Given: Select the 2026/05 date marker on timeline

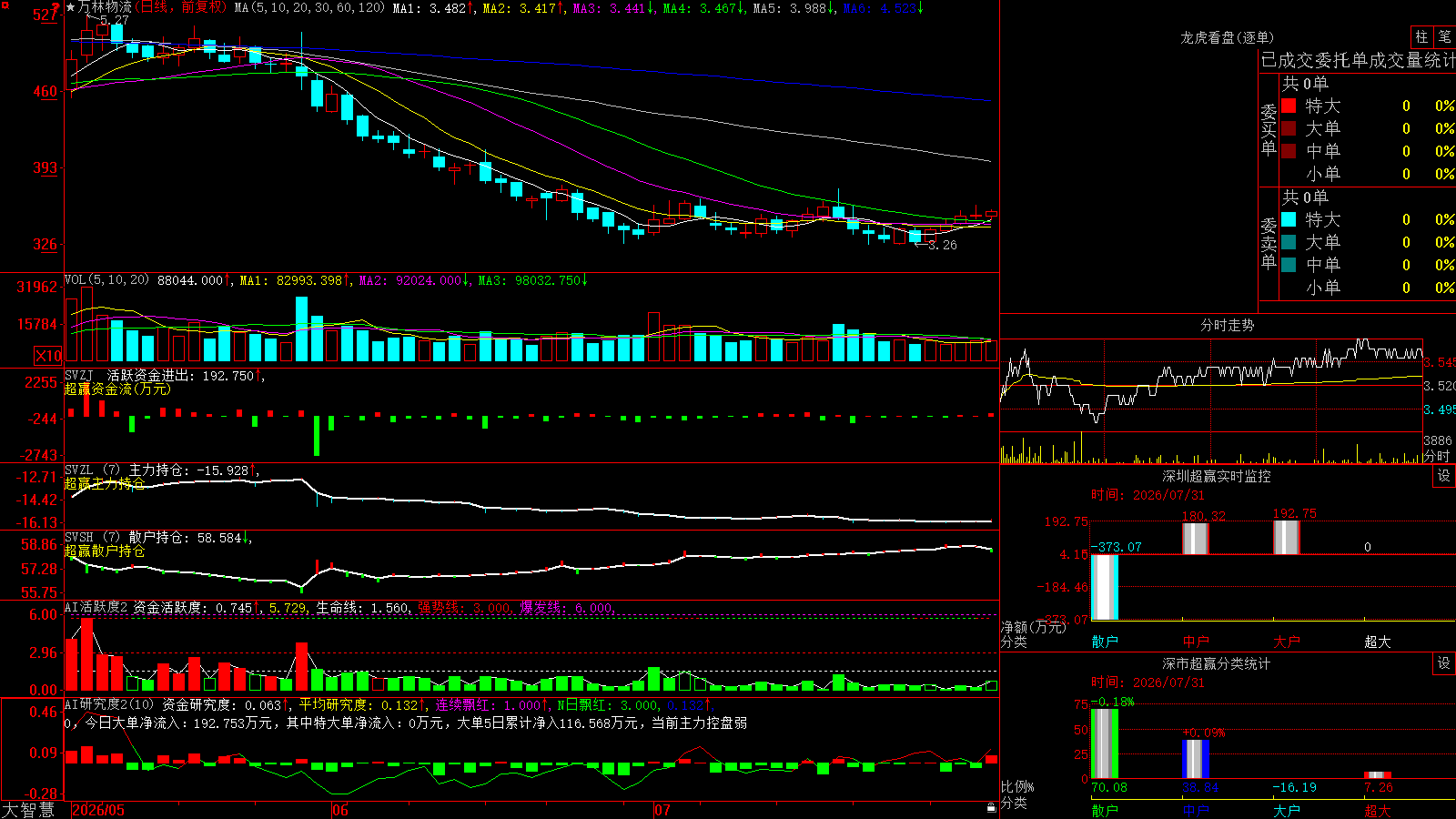Looking at the screenshot, I should click(x=98, y=810).
